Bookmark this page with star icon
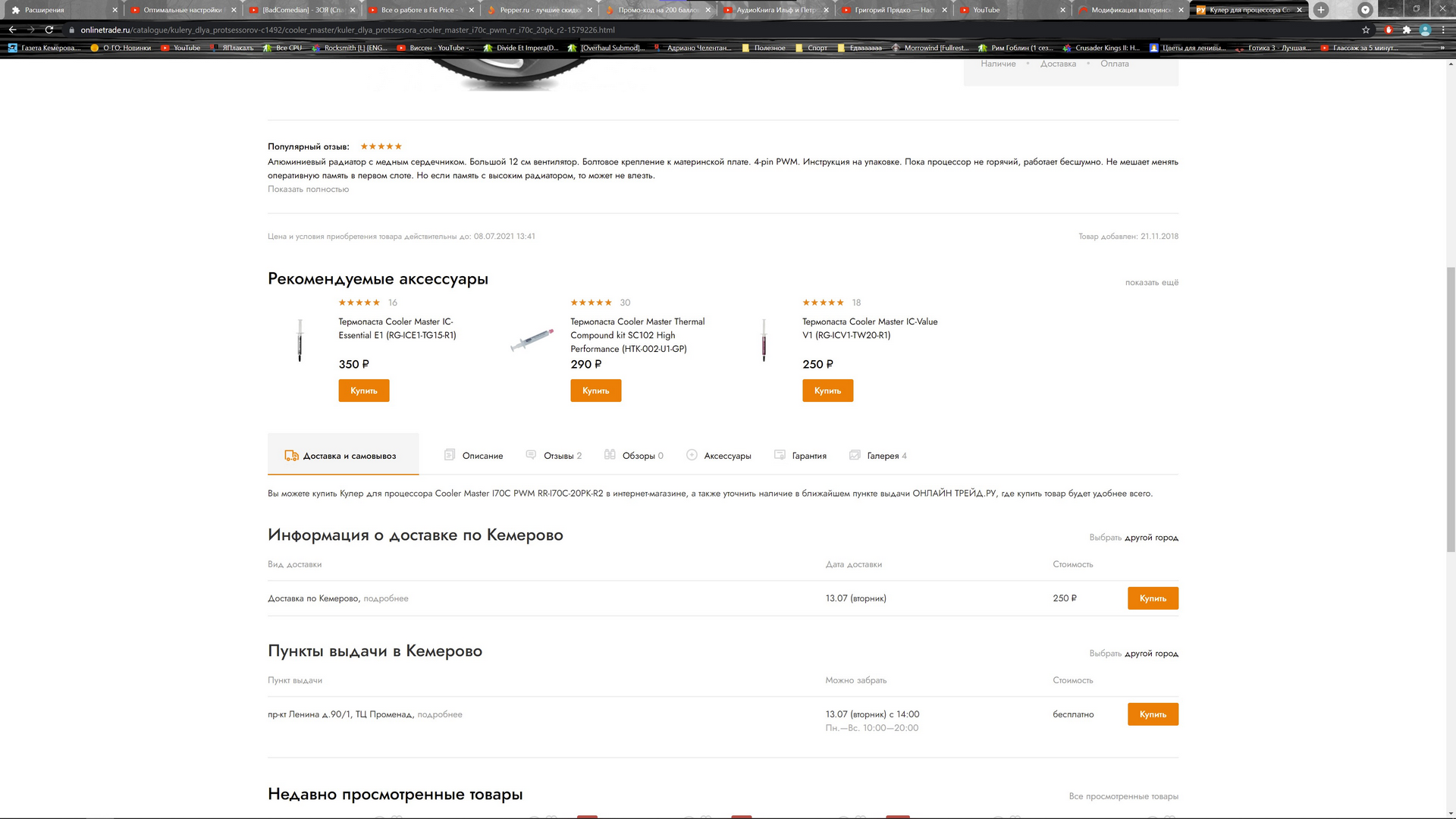 coord(1366,30)
